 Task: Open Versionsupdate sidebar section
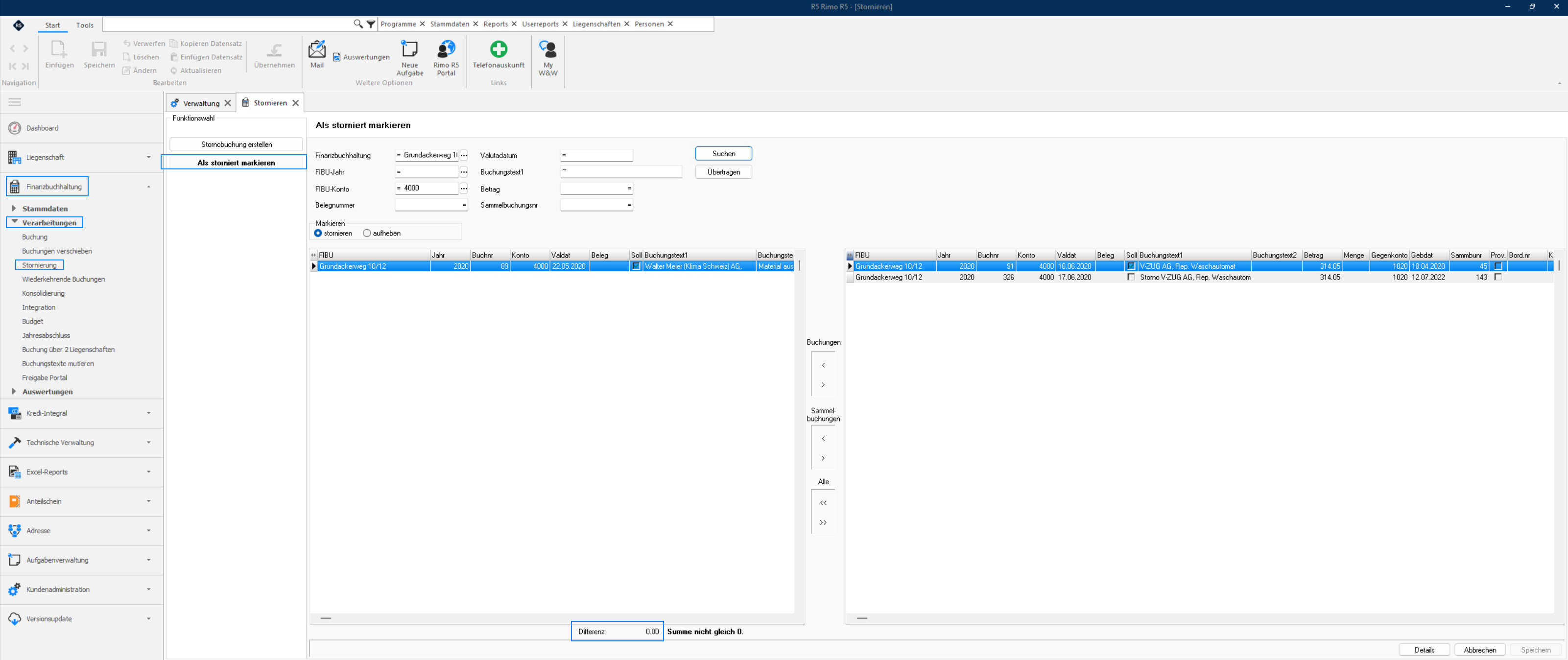click(x=82, y=618)
